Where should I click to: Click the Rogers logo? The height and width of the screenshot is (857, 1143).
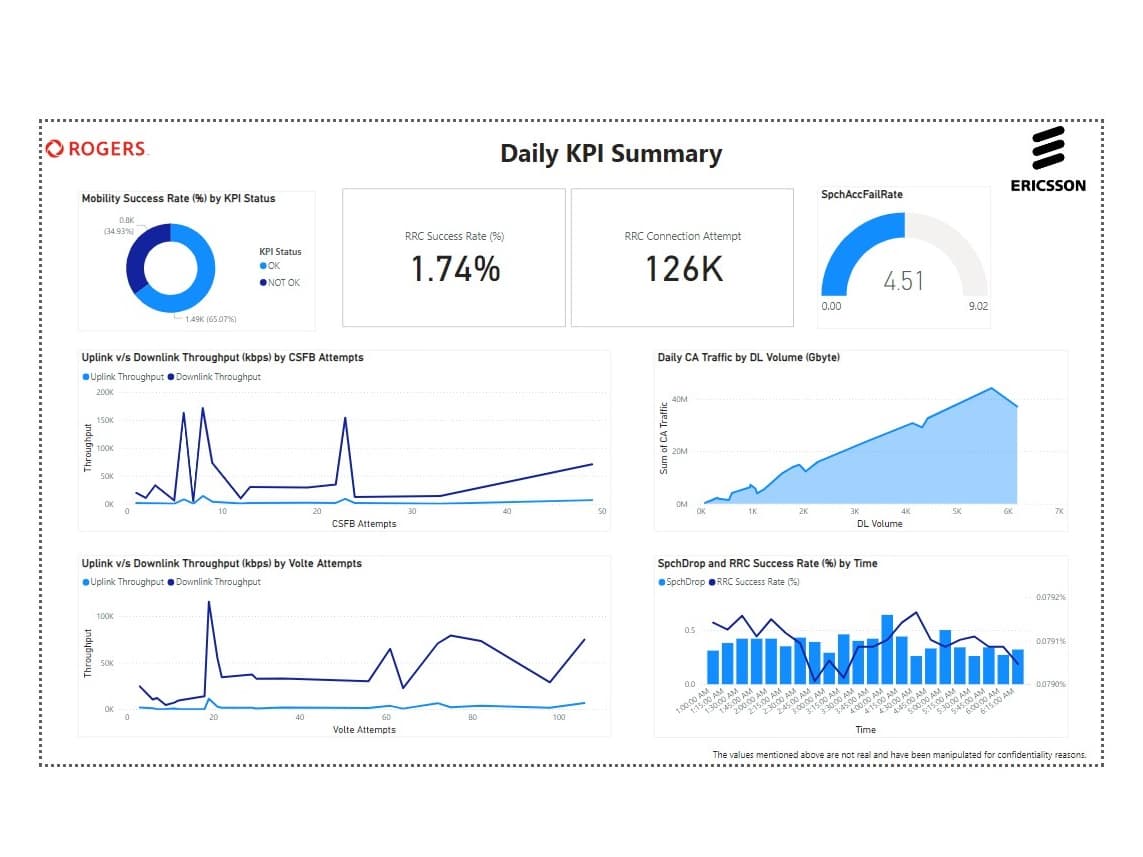coord(97,149)
